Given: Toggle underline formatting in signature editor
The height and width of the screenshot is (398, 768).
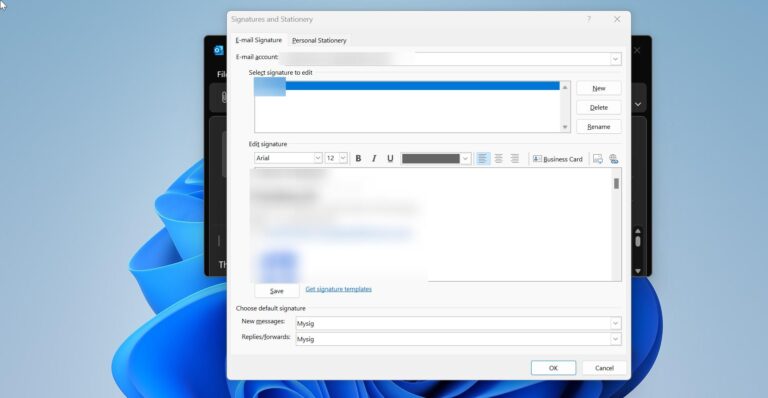Looking at the screenshot, I should click(x=390, y=159).
